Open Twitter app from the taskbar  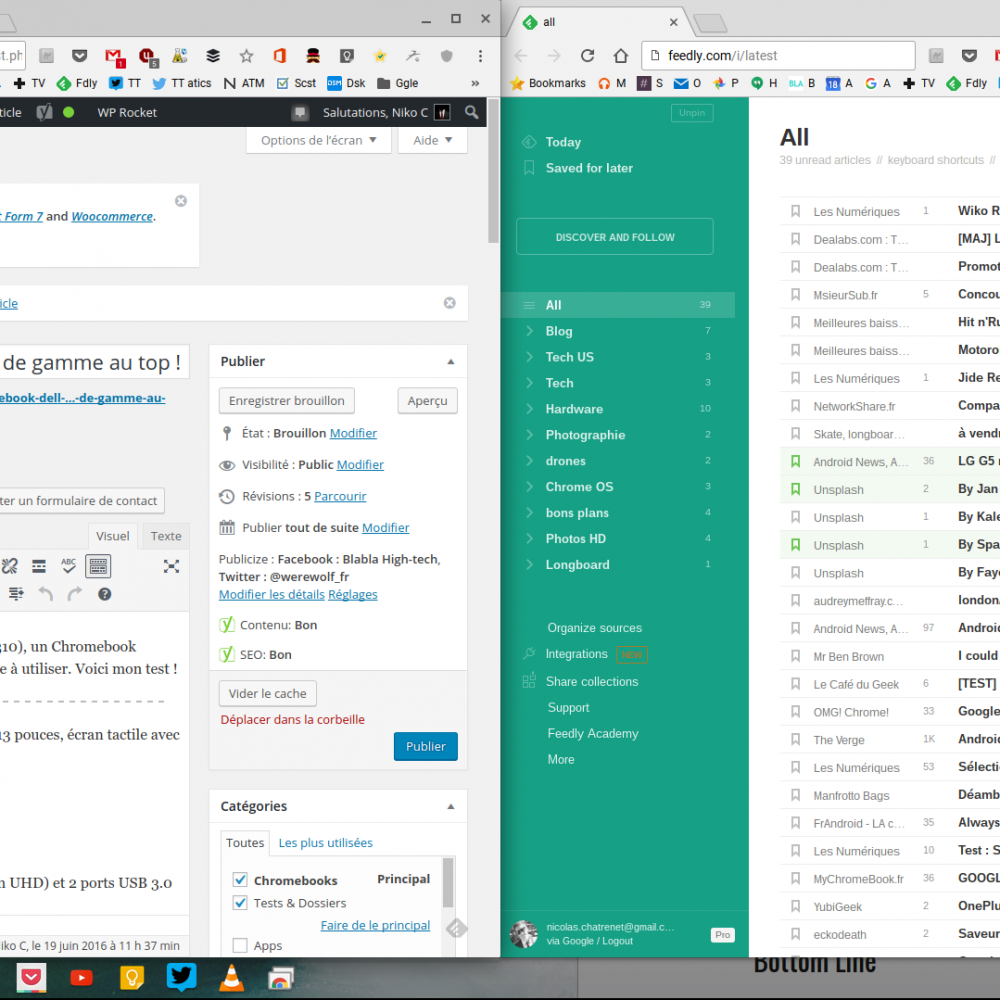(182, 977)
